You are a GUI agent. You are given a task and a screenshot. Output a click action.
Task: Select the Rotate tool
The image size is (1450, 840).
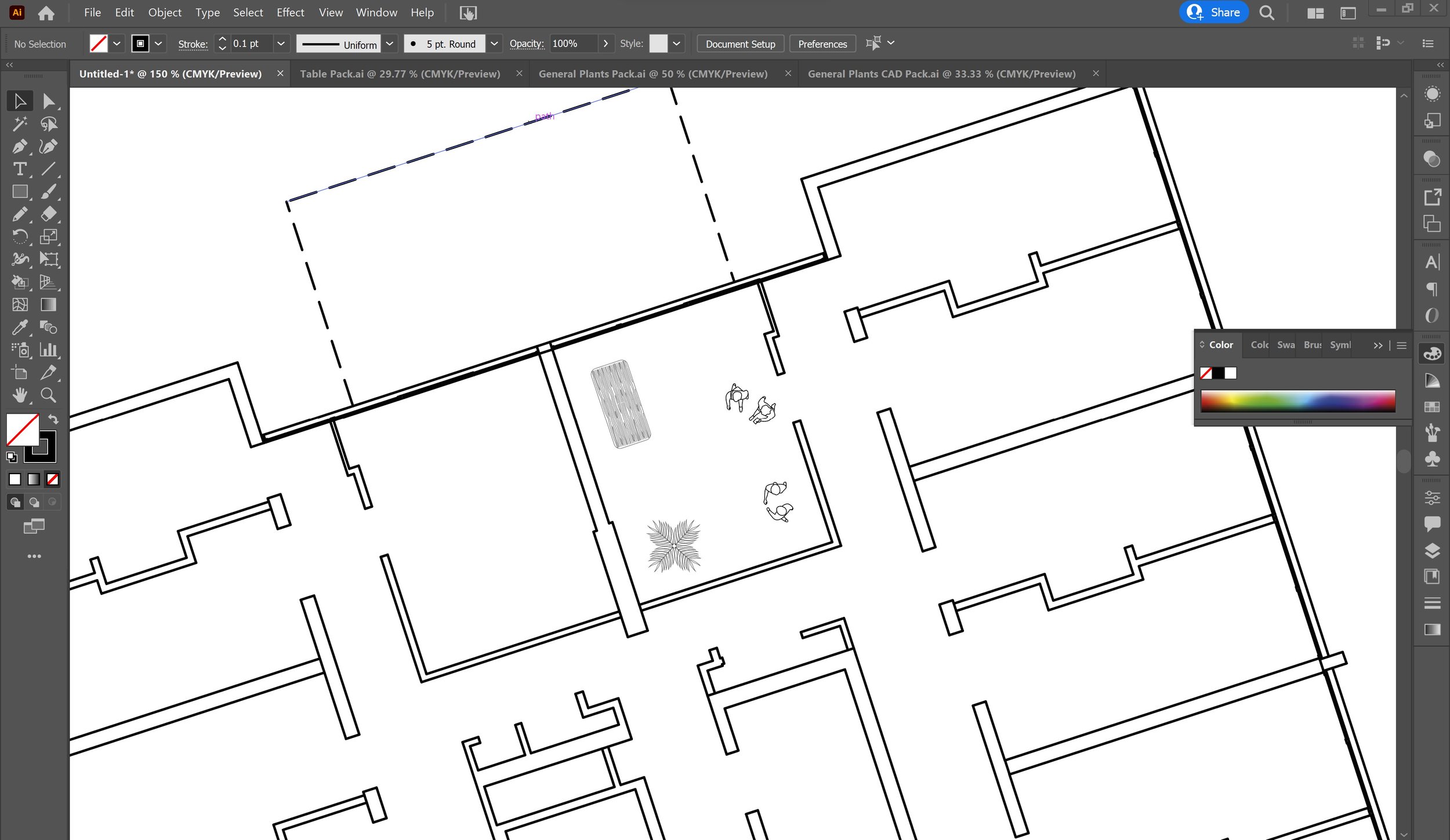click(20, 237)
